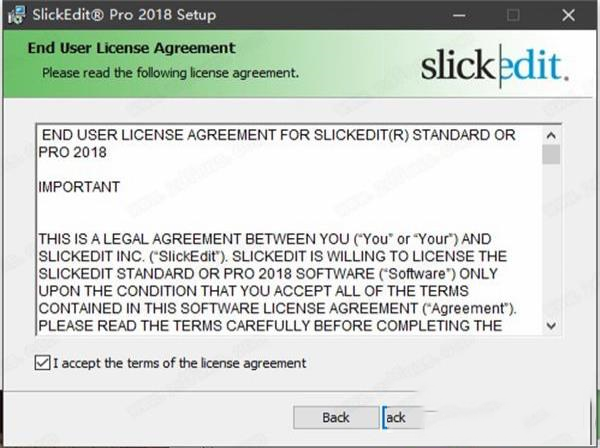Click the 'End User License Agreement' heading
Viewport: 600px width, 448px height.
(132, 48)
